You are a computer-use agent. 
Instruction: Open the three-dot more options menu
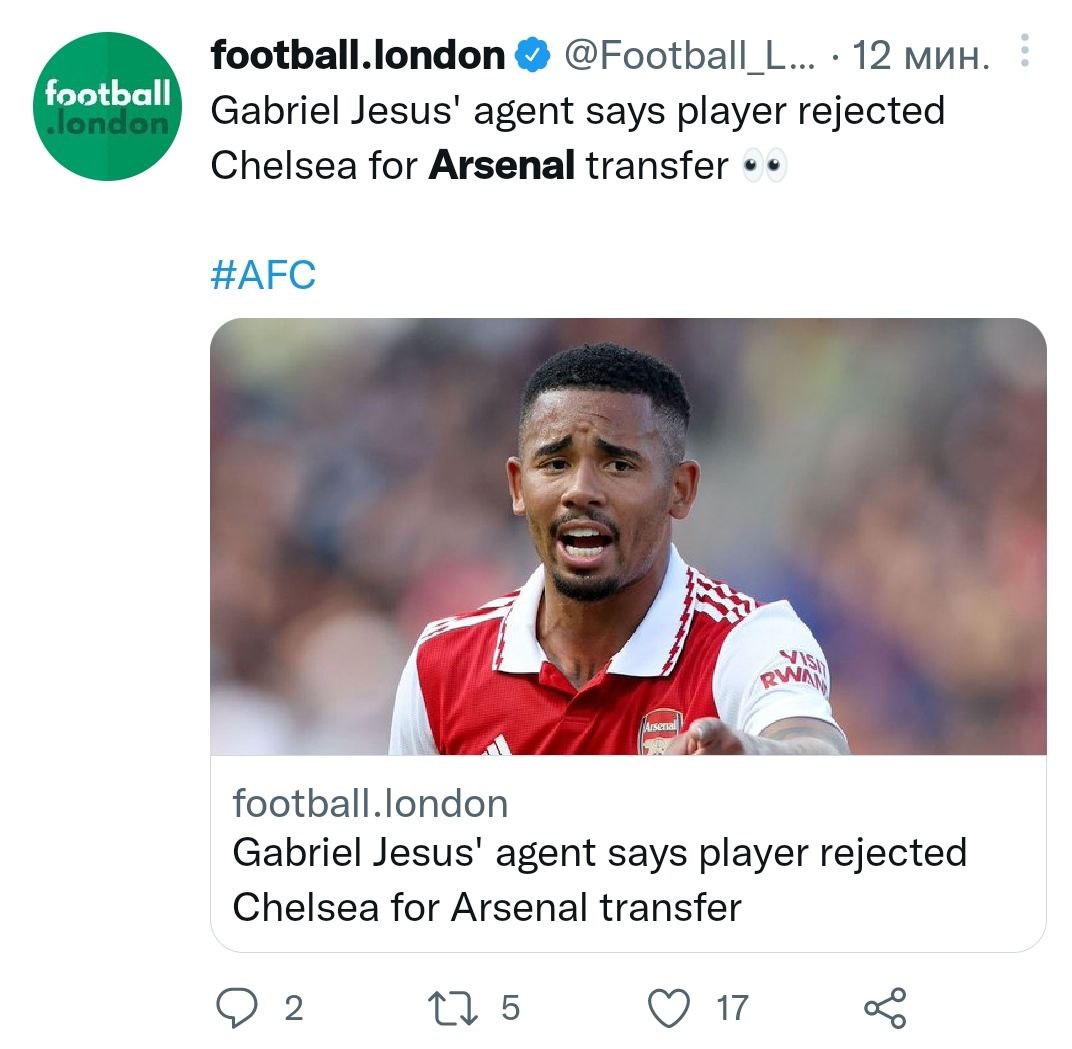click(x=1024, y=52)
